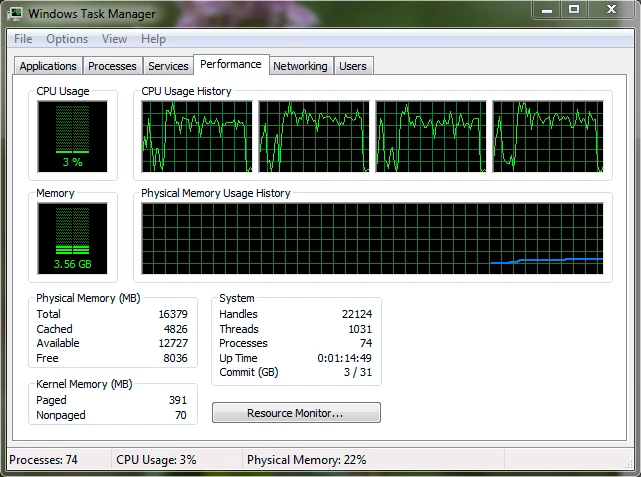The image size is (641, 477).
Task: Click the Nonpaged value 70
Action: [x=181, y=415]
